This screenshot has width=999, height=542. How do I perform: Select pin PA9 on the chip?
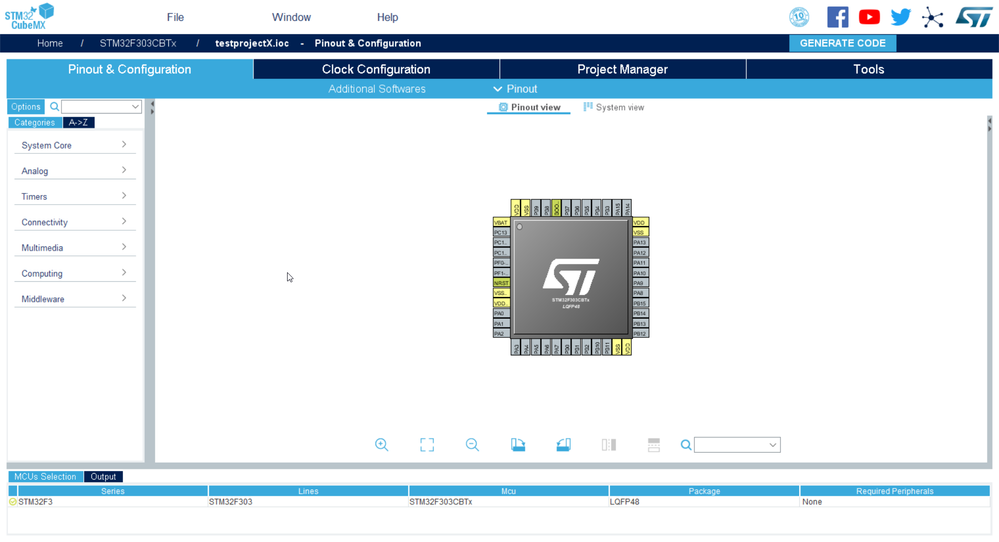point(640,283)
